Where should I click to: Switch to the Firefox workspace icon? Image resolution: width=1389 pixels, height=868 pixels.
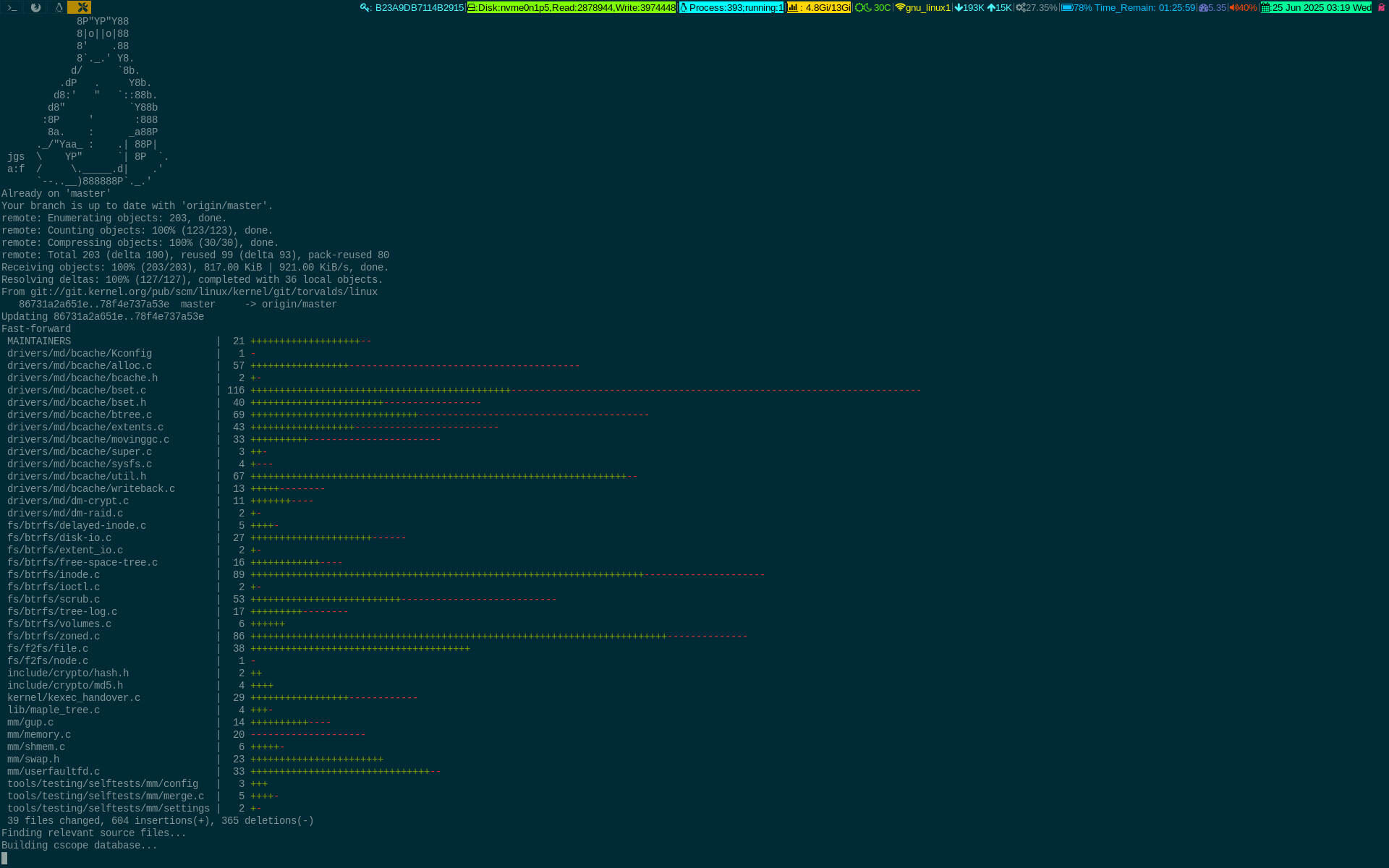pos(35,7)
